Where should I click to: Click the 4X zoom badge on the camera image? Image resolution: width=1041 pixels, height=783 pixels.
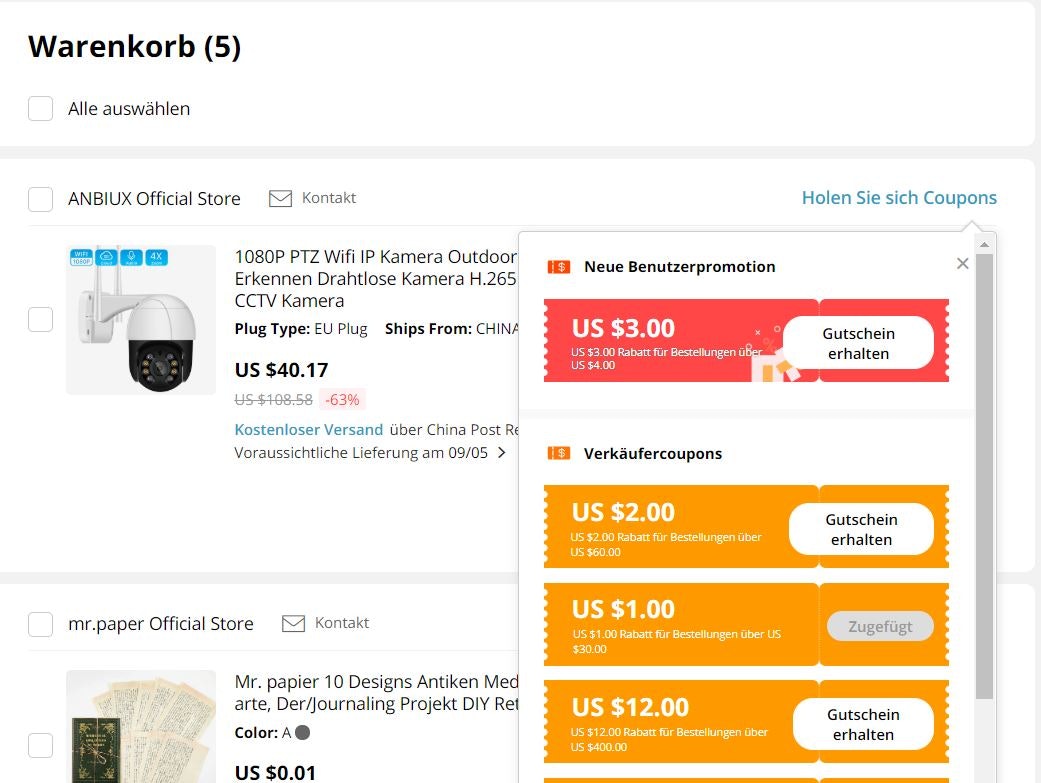point(159,257)
